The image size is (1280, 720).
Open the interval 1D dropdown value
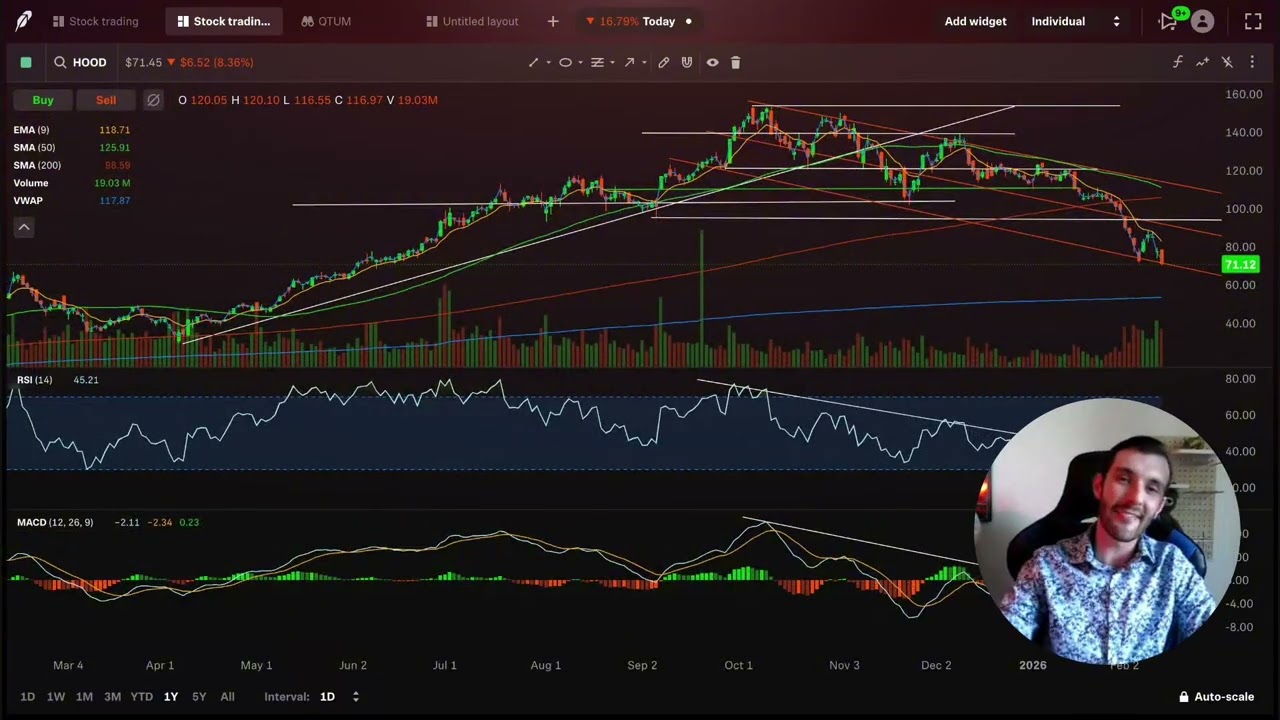pyautogui.click(x=327, y=696)
